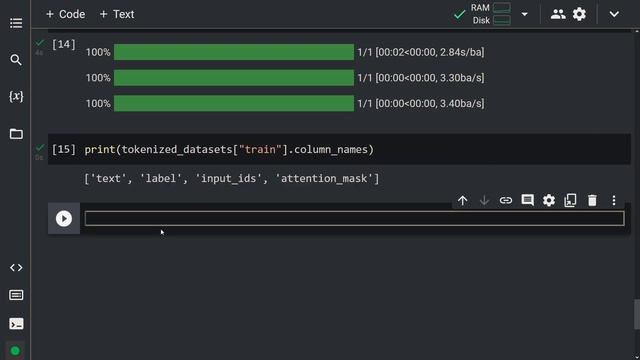Click the column names output list

[x=231, y=178]
